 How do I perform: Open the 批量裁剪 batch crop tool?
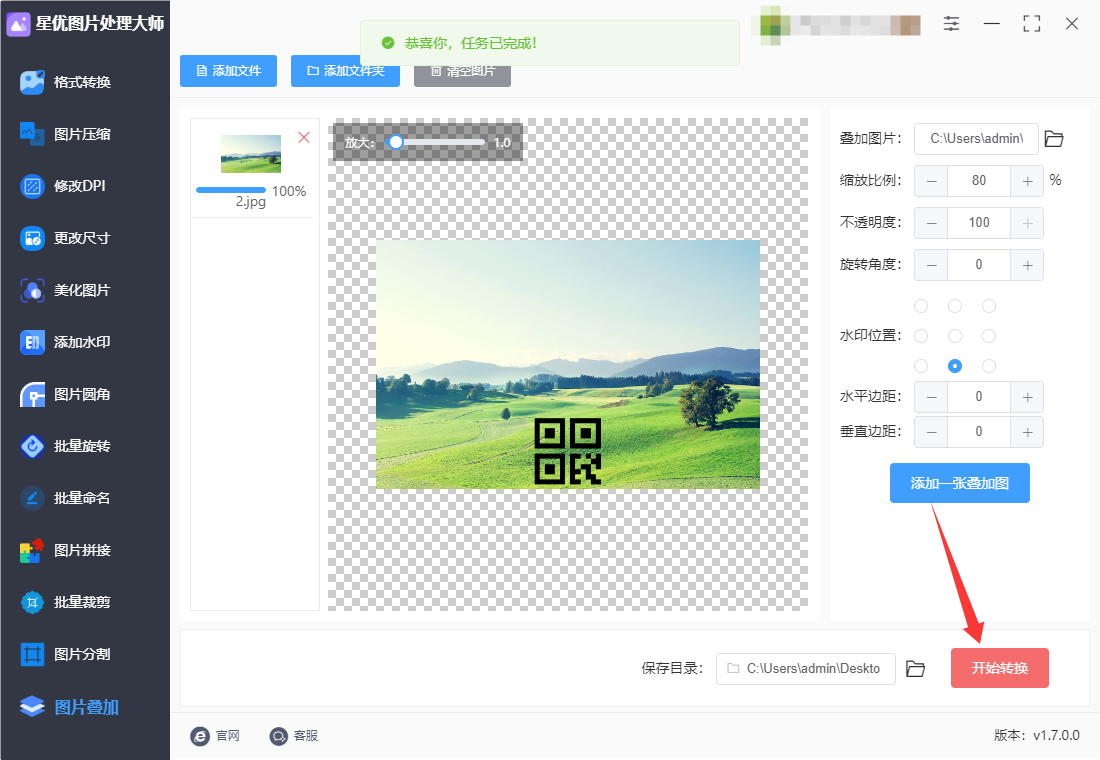(x=65, y=602)
